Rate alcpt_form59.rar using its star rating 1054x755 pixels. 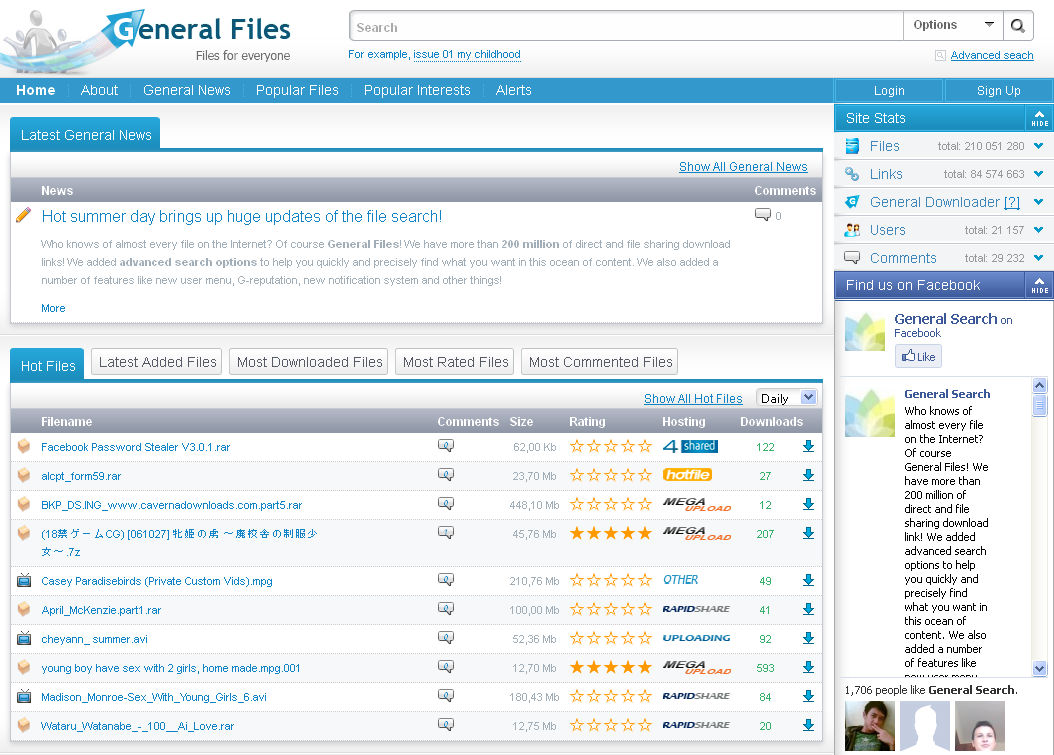[x=610, y=475]
